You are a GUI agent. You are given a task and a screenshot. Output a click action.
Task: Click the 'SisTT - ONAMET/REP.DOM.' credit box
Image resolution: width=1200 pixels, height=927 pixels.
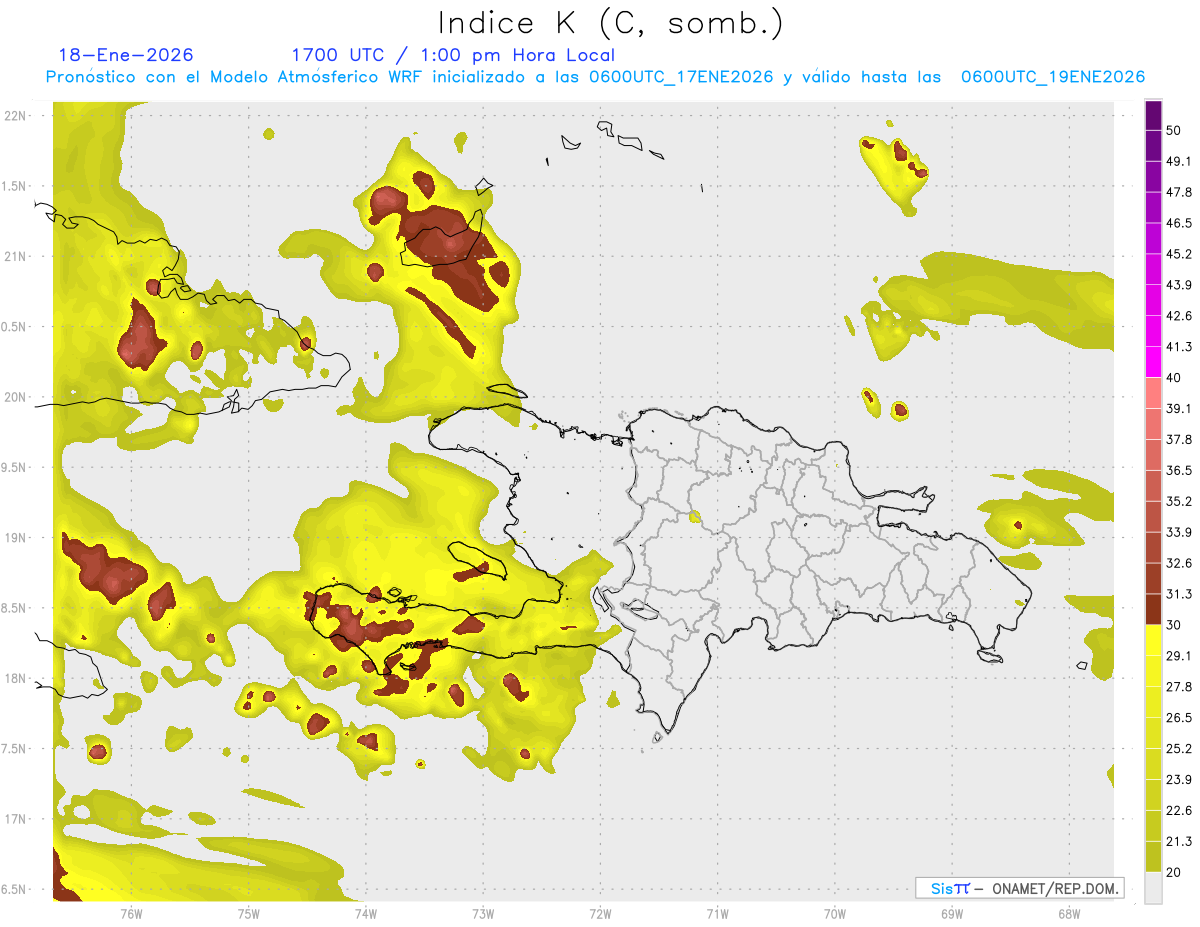pos(1019,888)
